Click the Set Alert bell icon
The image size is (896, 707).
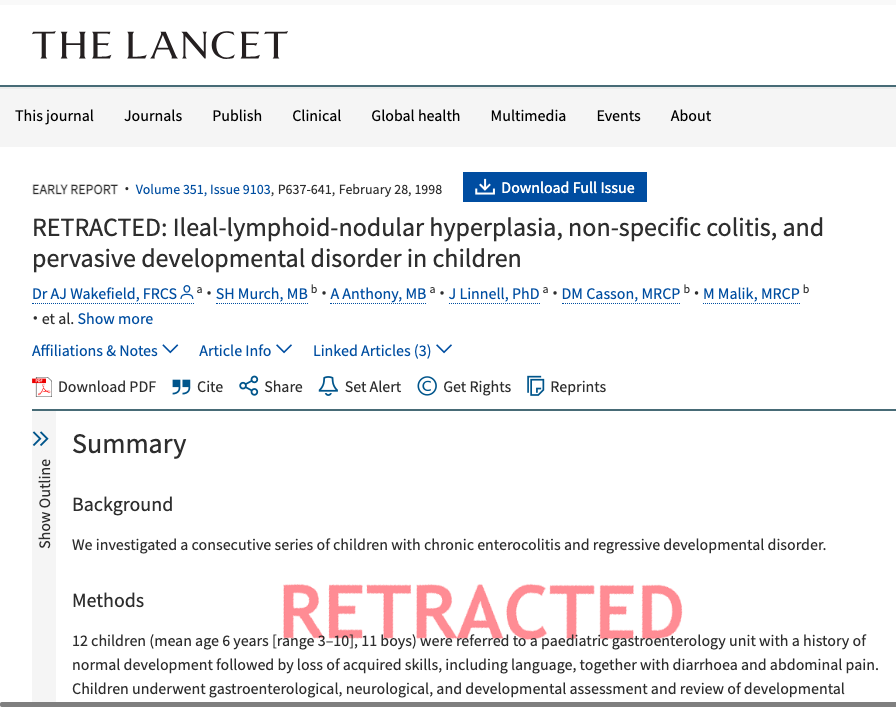(328, 387)
